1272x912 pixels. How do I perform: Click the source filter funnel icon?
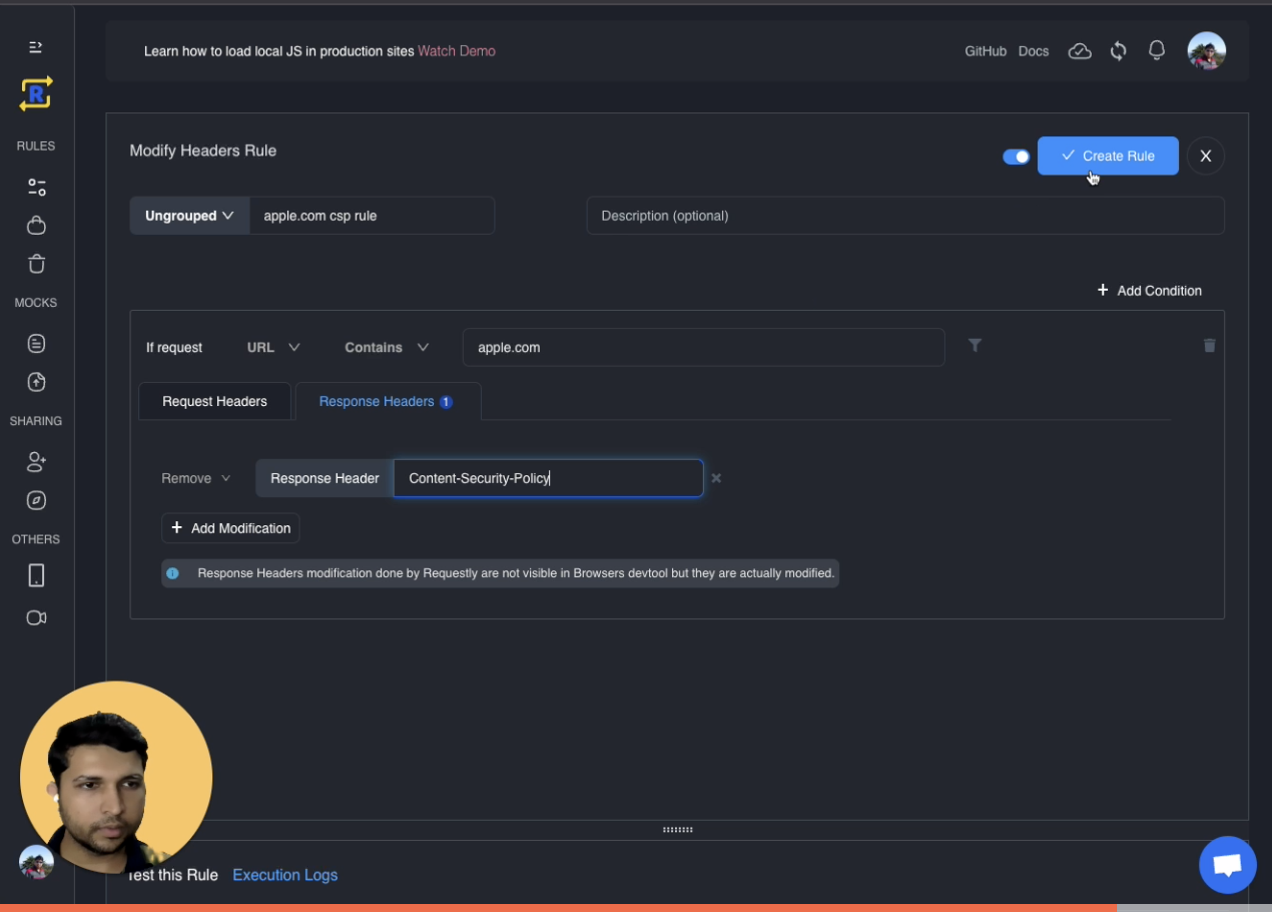pos(975,345)
